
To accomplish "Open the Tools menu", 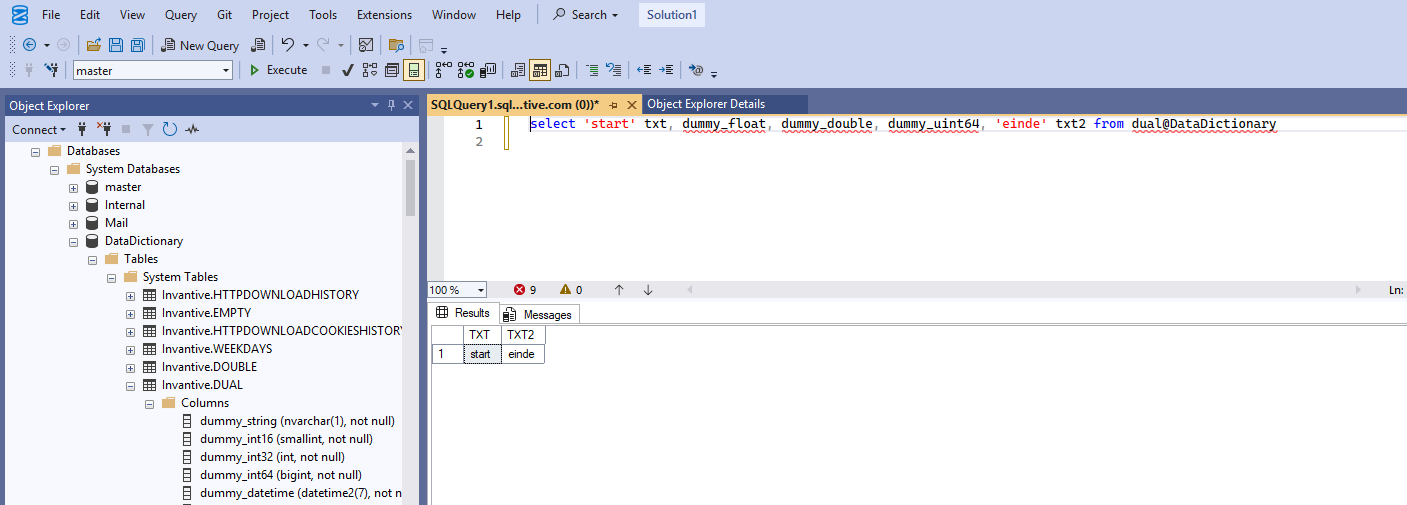I will [323, 15].
